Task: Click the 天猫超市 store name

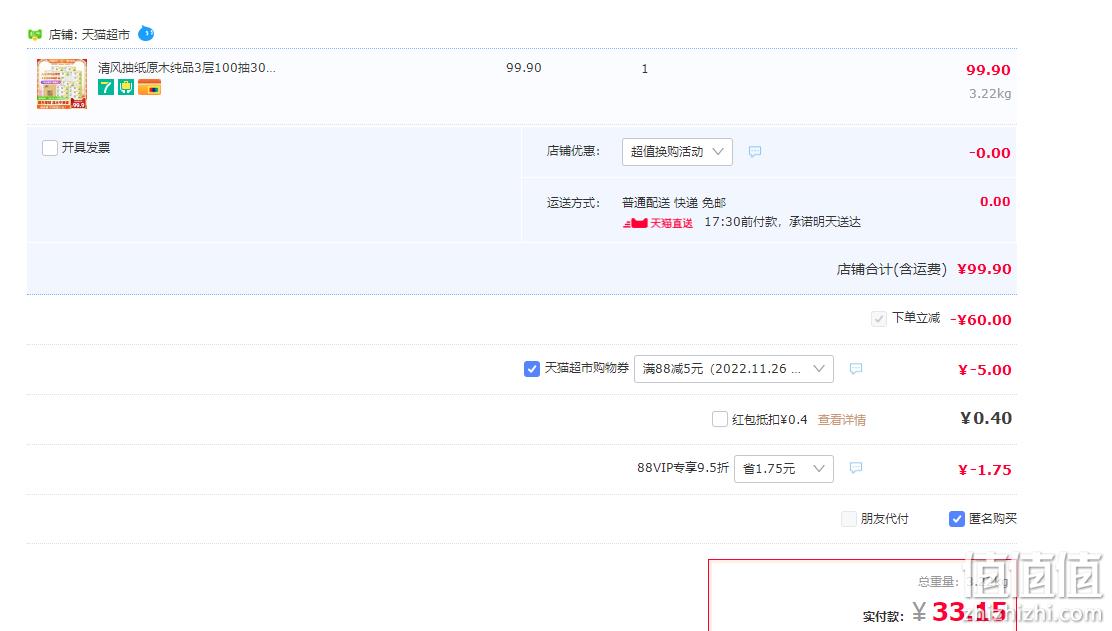Action: coord(106,35)
